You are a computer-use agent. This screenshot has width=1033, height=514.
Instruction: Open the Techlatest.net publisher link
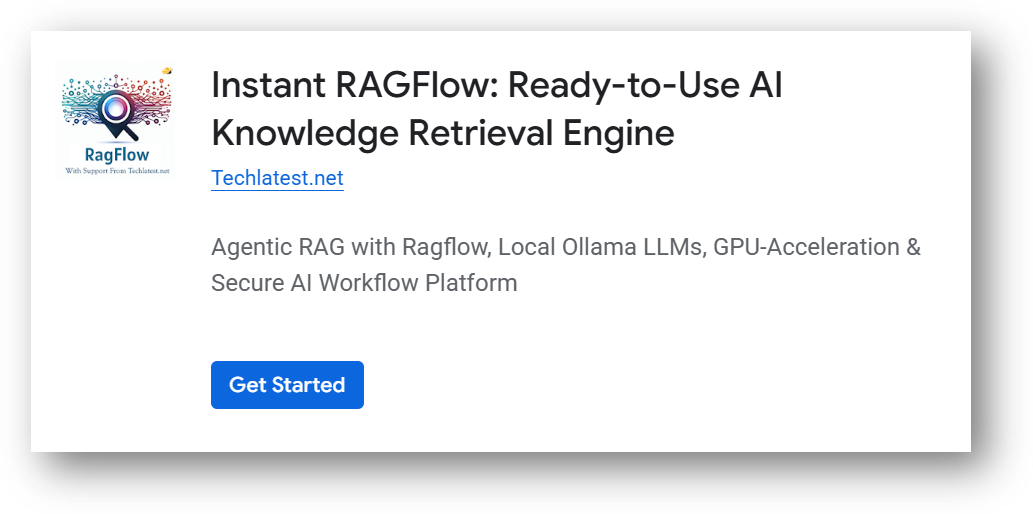[277, 178]
